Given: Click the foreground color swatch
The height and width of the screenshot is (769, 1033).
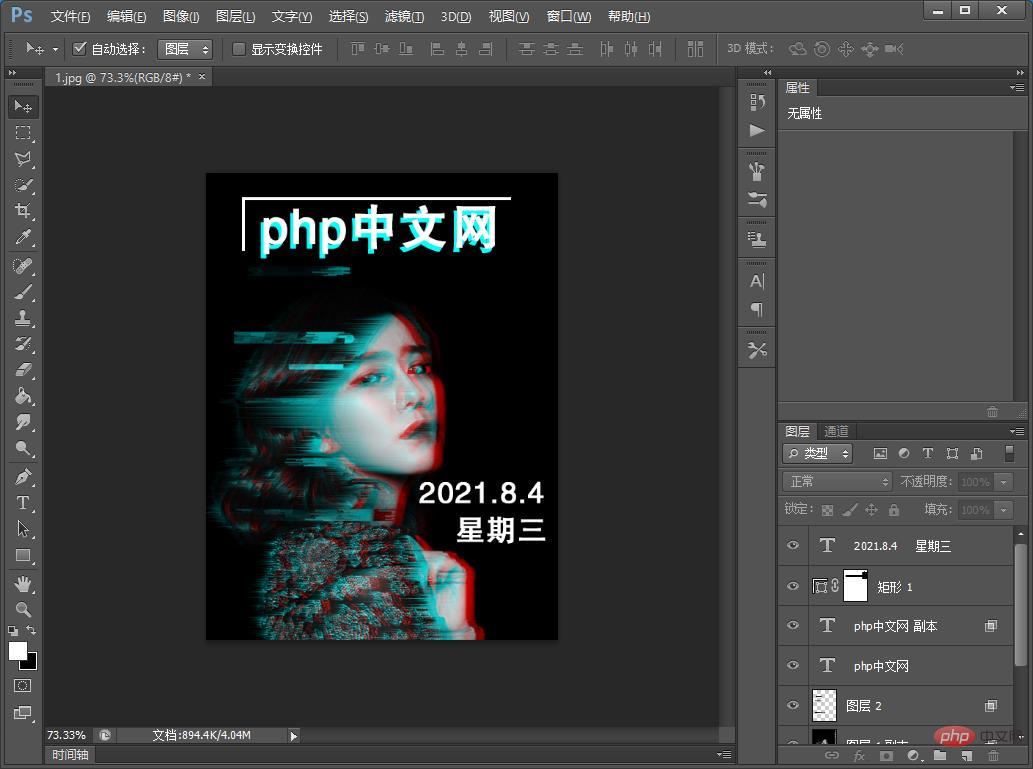Looking at the screenshot, I should [16, 650].
